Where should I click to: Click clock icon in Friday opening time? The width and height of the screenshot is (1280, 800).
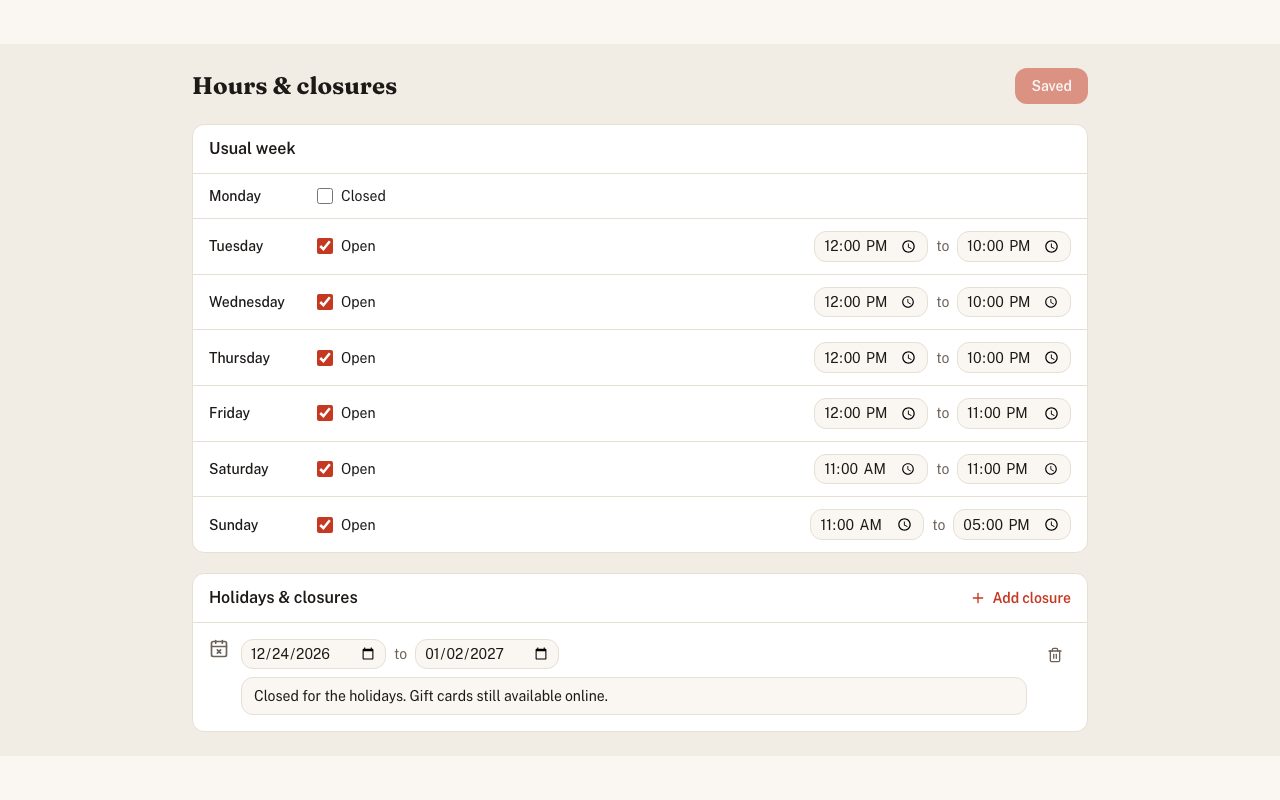coord(908,413)
